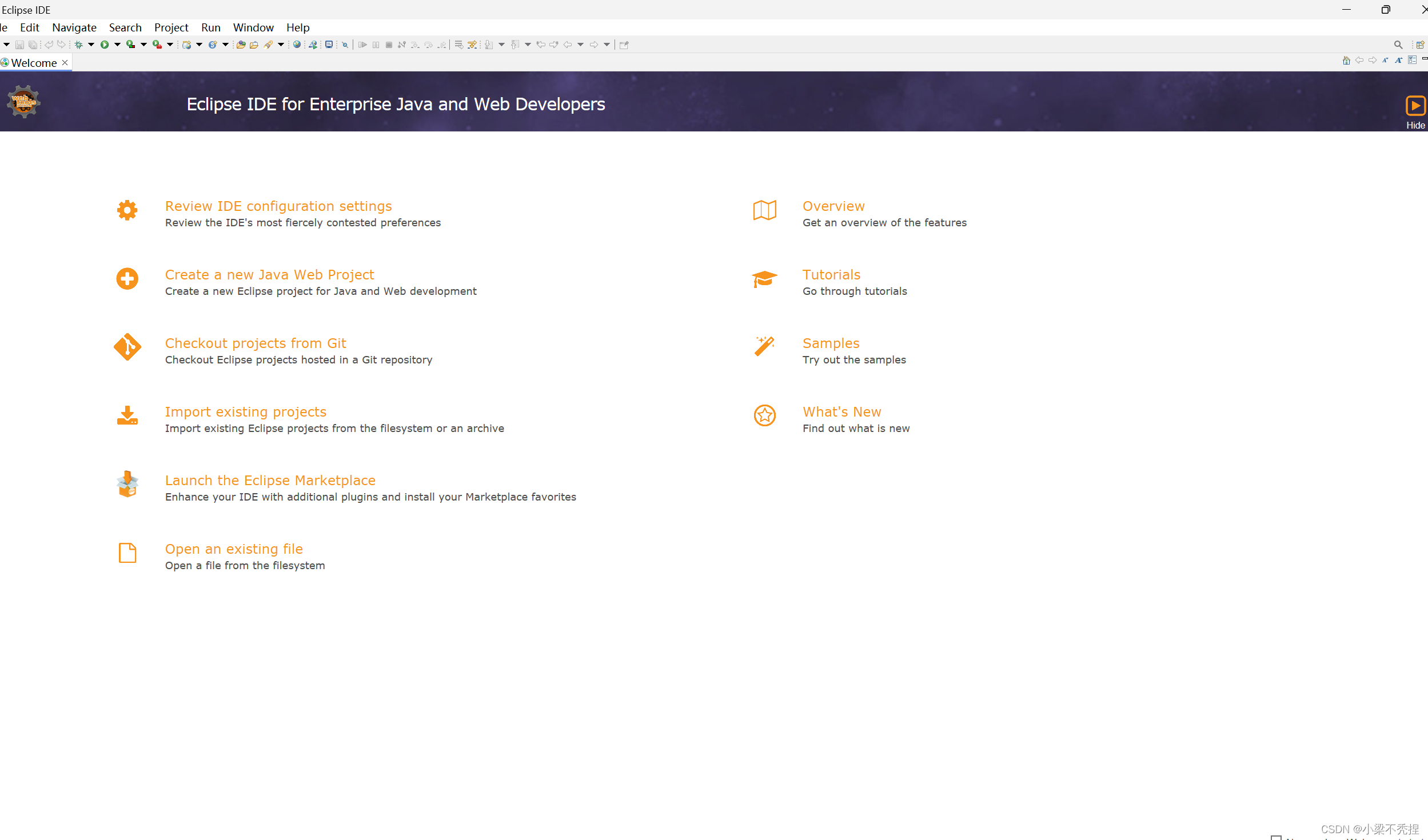
Task: Click the Step Return icon
Action: pyautogui.click(x=441, y=45)
